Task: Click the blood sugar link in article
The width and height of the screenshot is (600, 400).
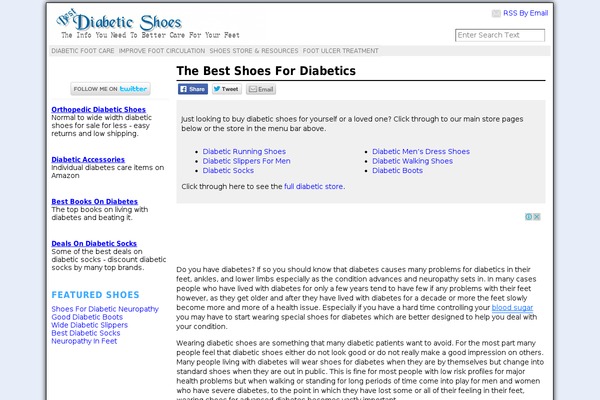Action: click(x=512, y=307)
